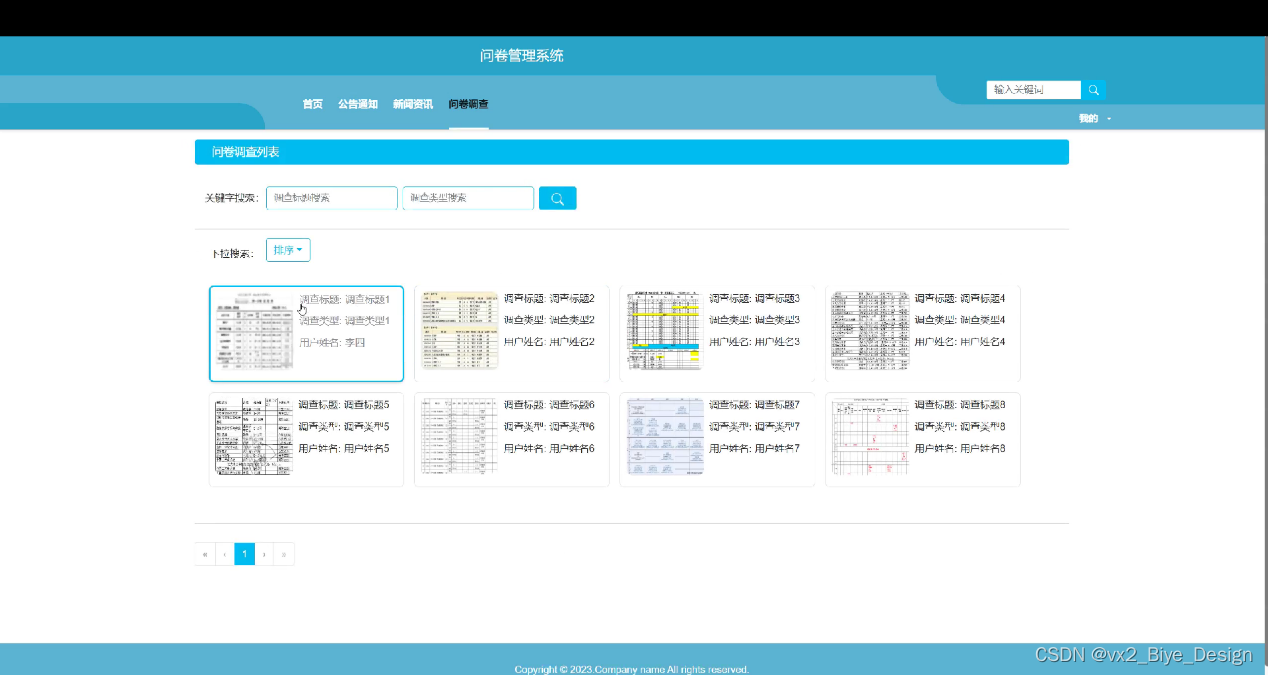Viewport: 1268px width, 675px height.
Task: Open thumbnail of survey 调查标题5
Action: click(x=254, y=436)
